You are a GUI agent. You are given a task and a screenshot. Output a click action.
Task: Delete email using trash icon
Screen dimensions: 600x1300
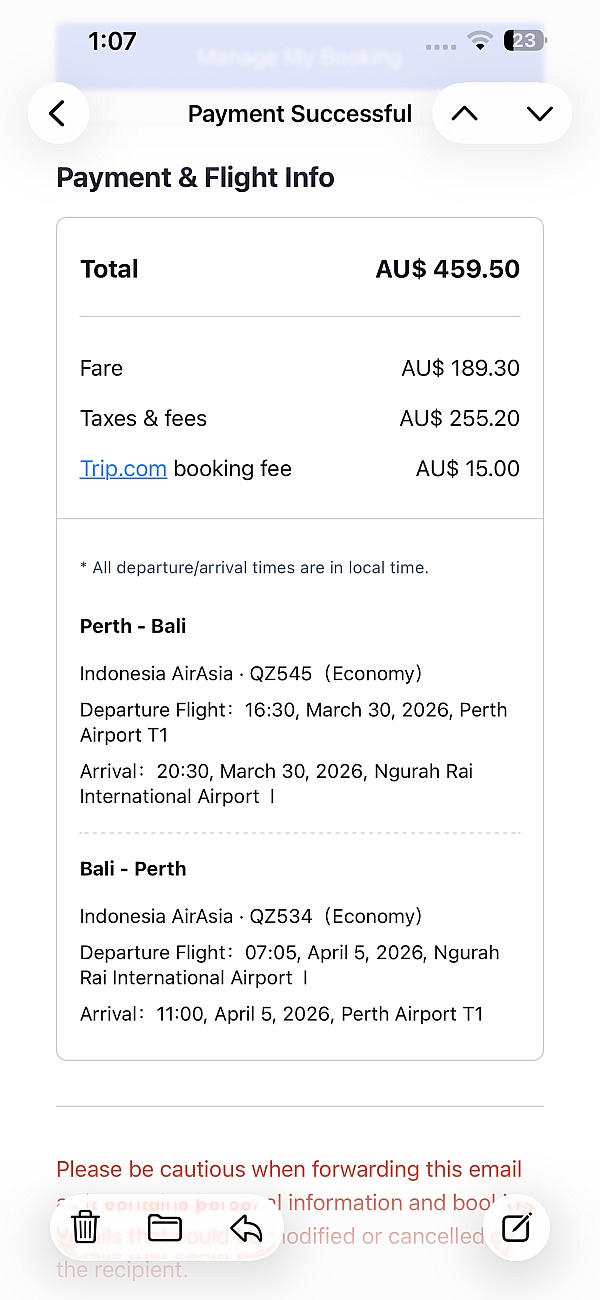tap(86, 1226)
